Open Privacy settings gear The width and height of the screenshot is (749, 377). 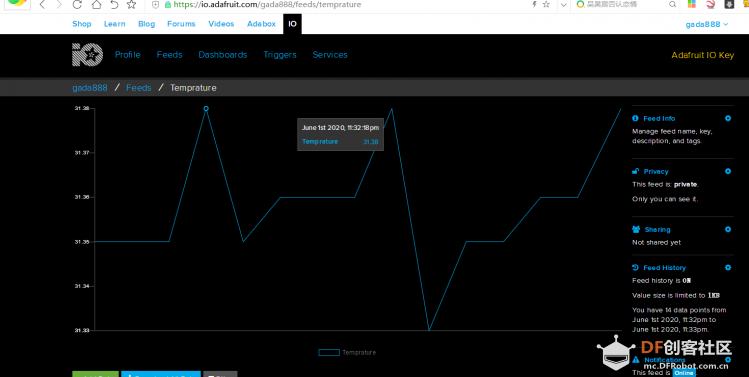click(728, 171)
